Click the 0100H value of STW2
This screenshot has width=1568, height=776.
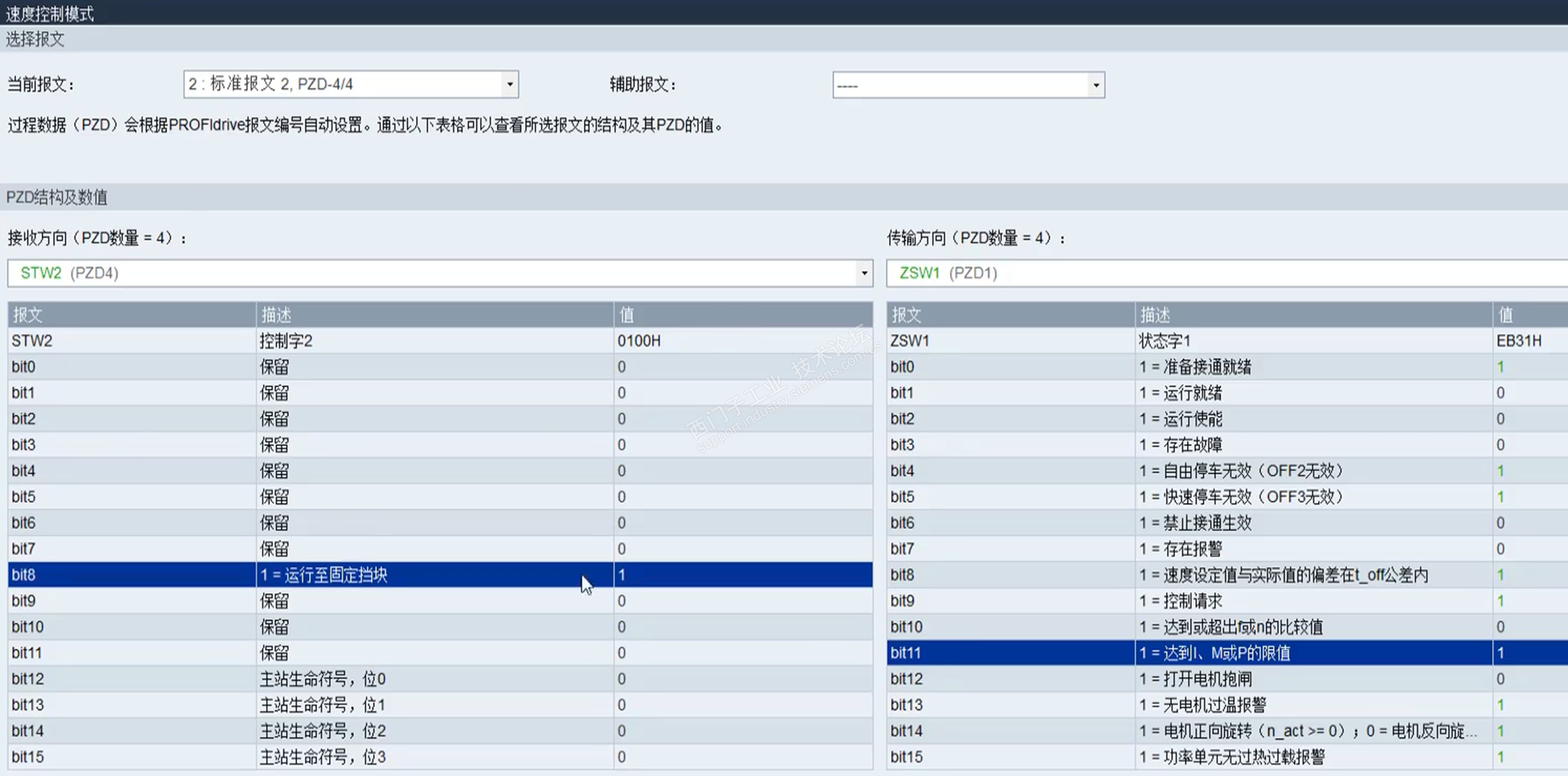[x=639, y=341]
